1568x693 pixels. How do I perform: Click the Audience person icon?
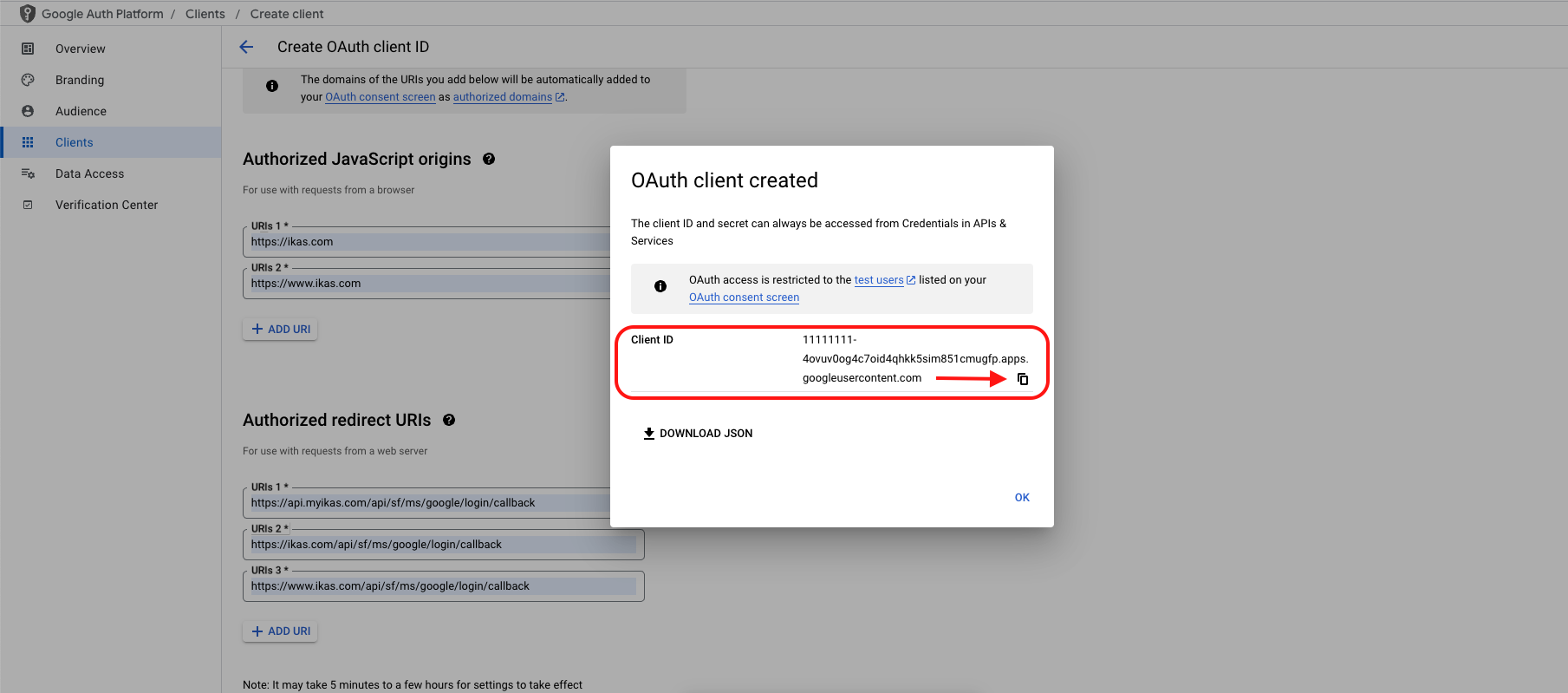[28, 111]
